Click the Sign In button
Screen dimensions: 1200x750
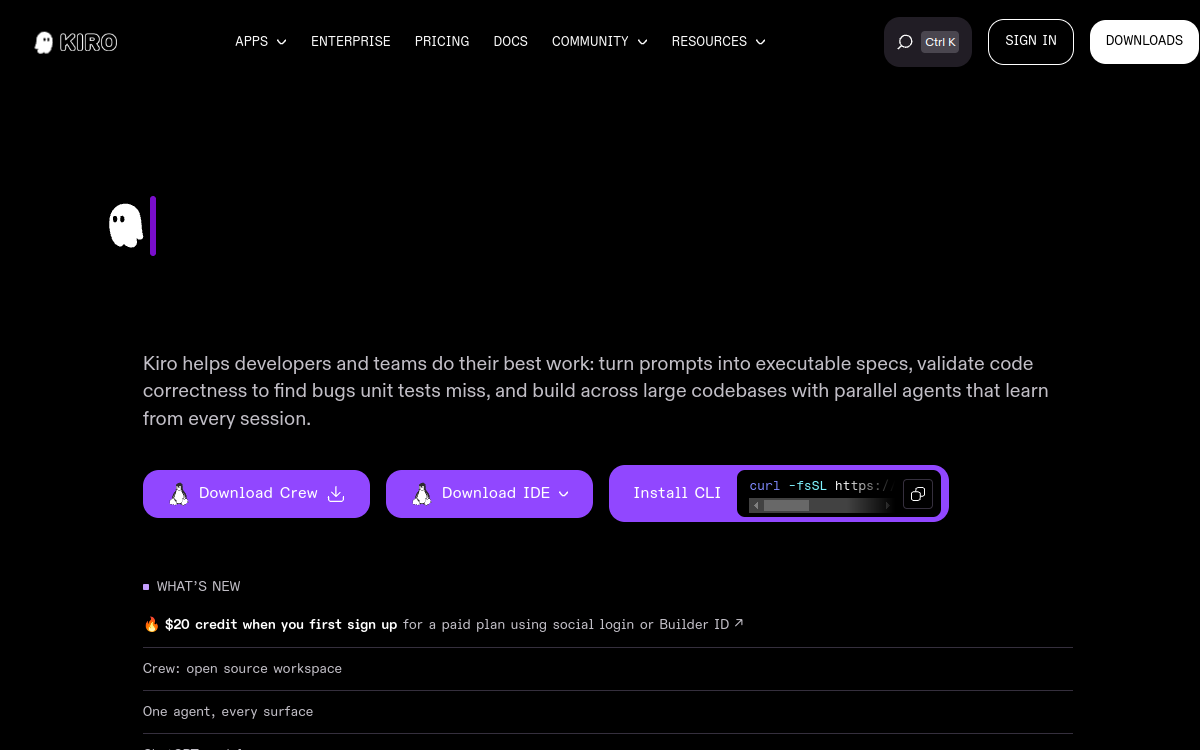[1031, 42]
